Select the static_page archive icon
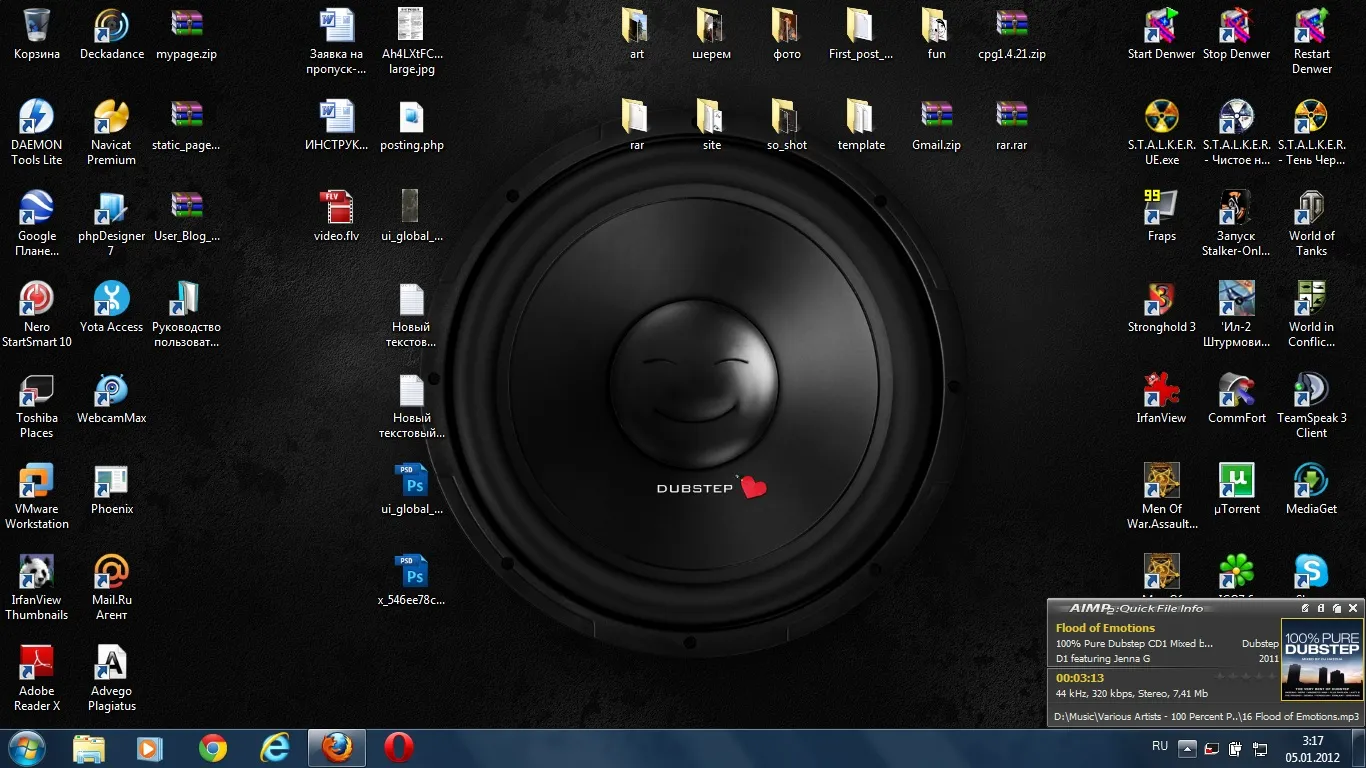This screenshot has width=1366, height=768. [x=187, y=125]
